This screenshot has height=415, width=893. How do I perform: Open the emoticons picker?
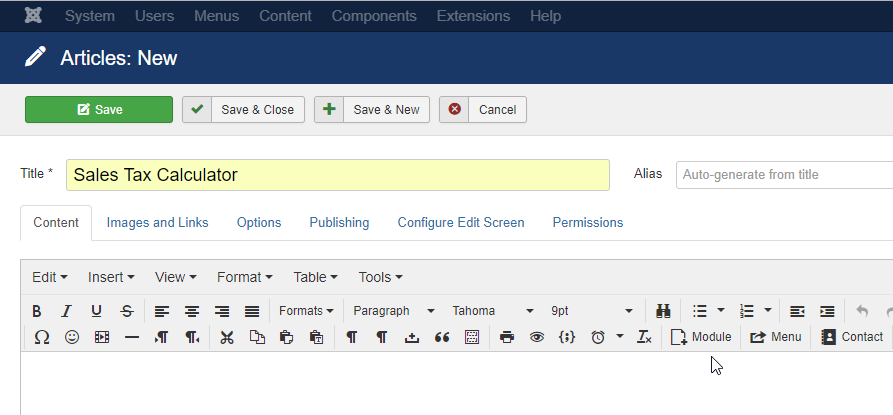pyautogui.click(x=72, y=338)
